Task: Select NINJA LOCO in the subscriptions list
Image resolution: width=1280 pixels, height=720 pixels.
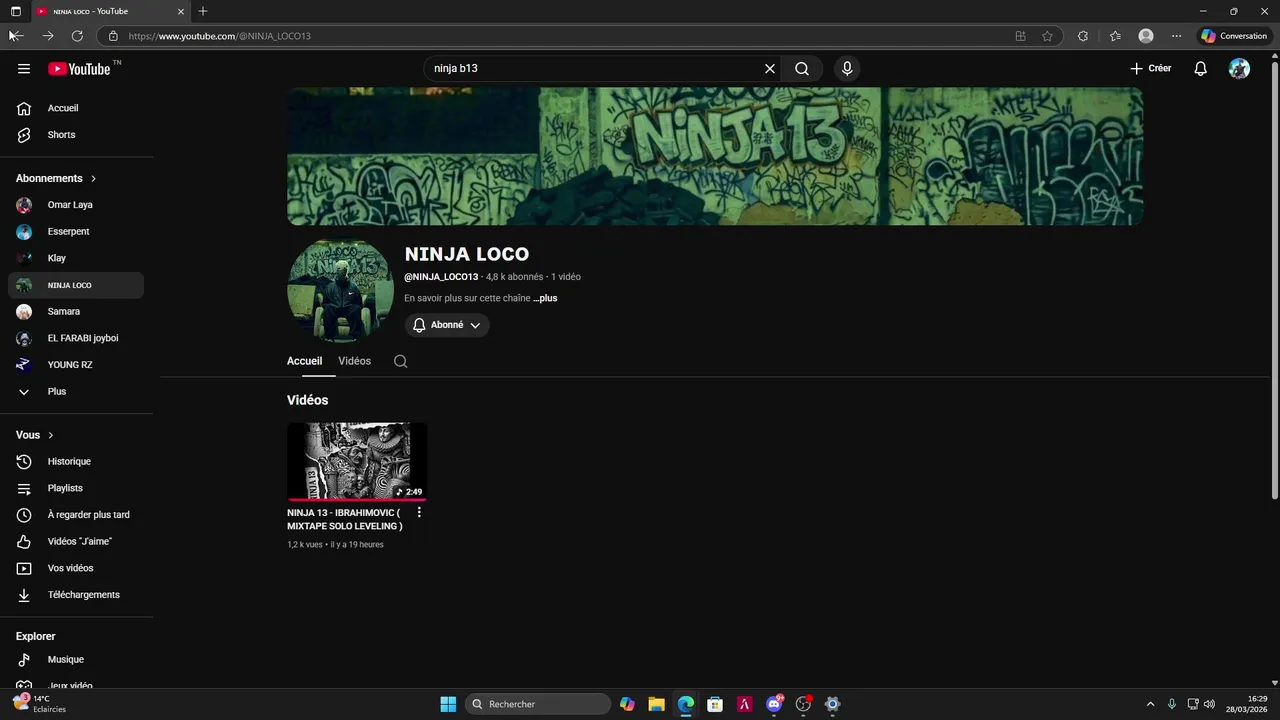Action: coord(76,285)
